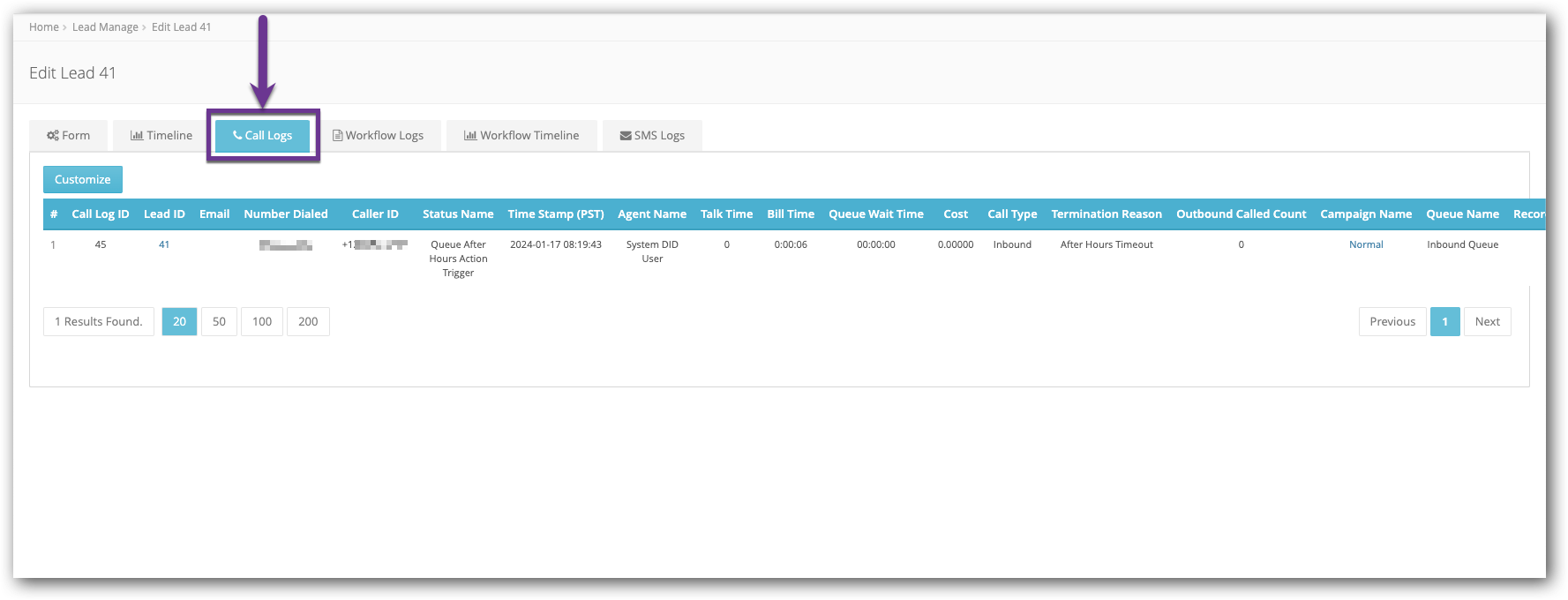The height and width of the screenshot is (600, 1568).
Task: Click the Queue After Hours Action Trigger status
Action: (458, 259)
